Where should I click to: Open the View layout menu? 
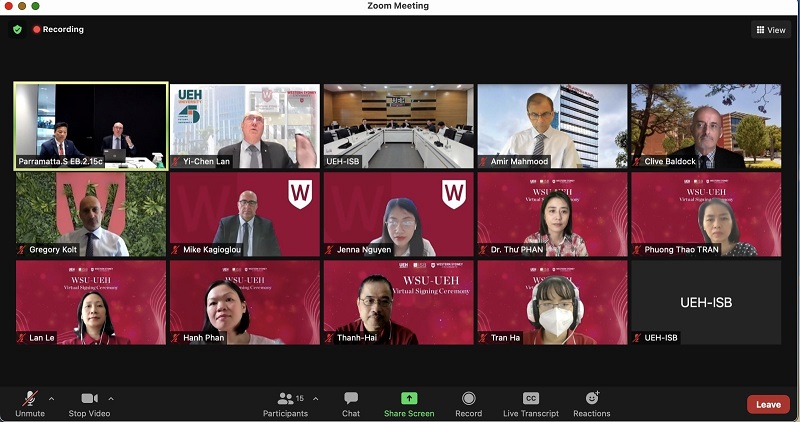point(771,30)
